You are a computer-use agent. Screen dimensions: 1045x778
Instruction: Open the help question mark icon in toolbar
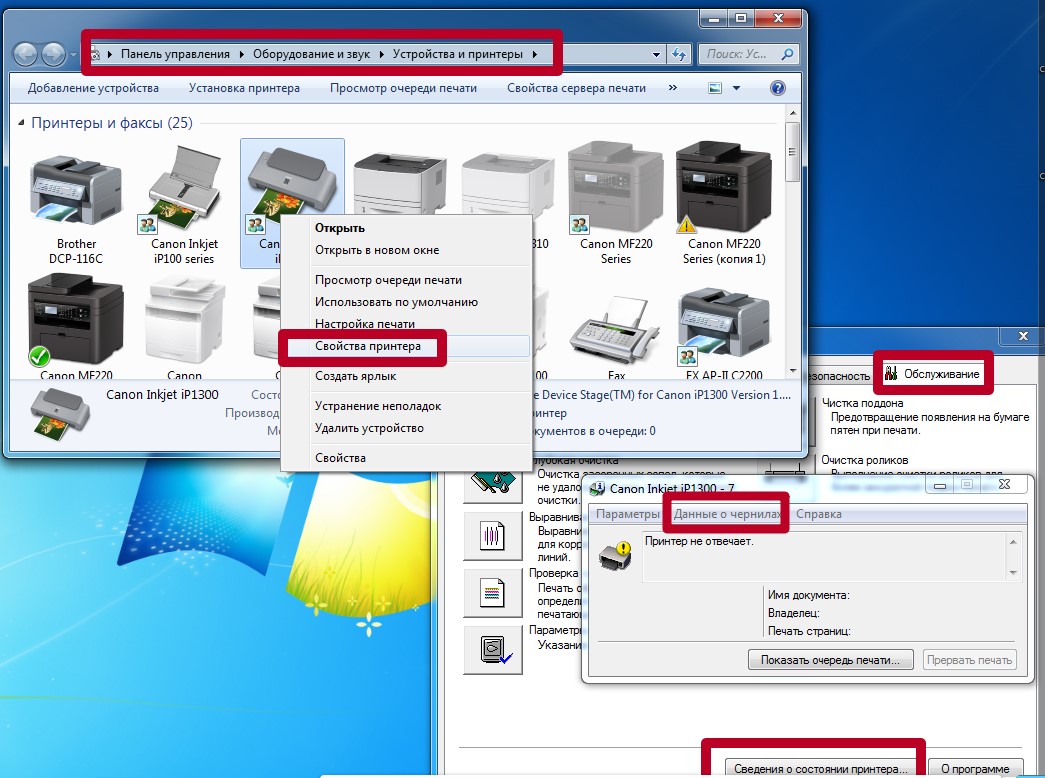tap(775, 88)
